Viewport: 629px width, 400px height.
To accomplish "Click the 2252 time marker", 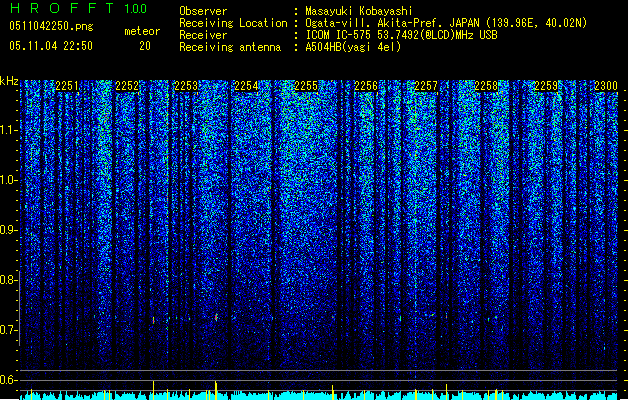I will (x=127, y=86).
